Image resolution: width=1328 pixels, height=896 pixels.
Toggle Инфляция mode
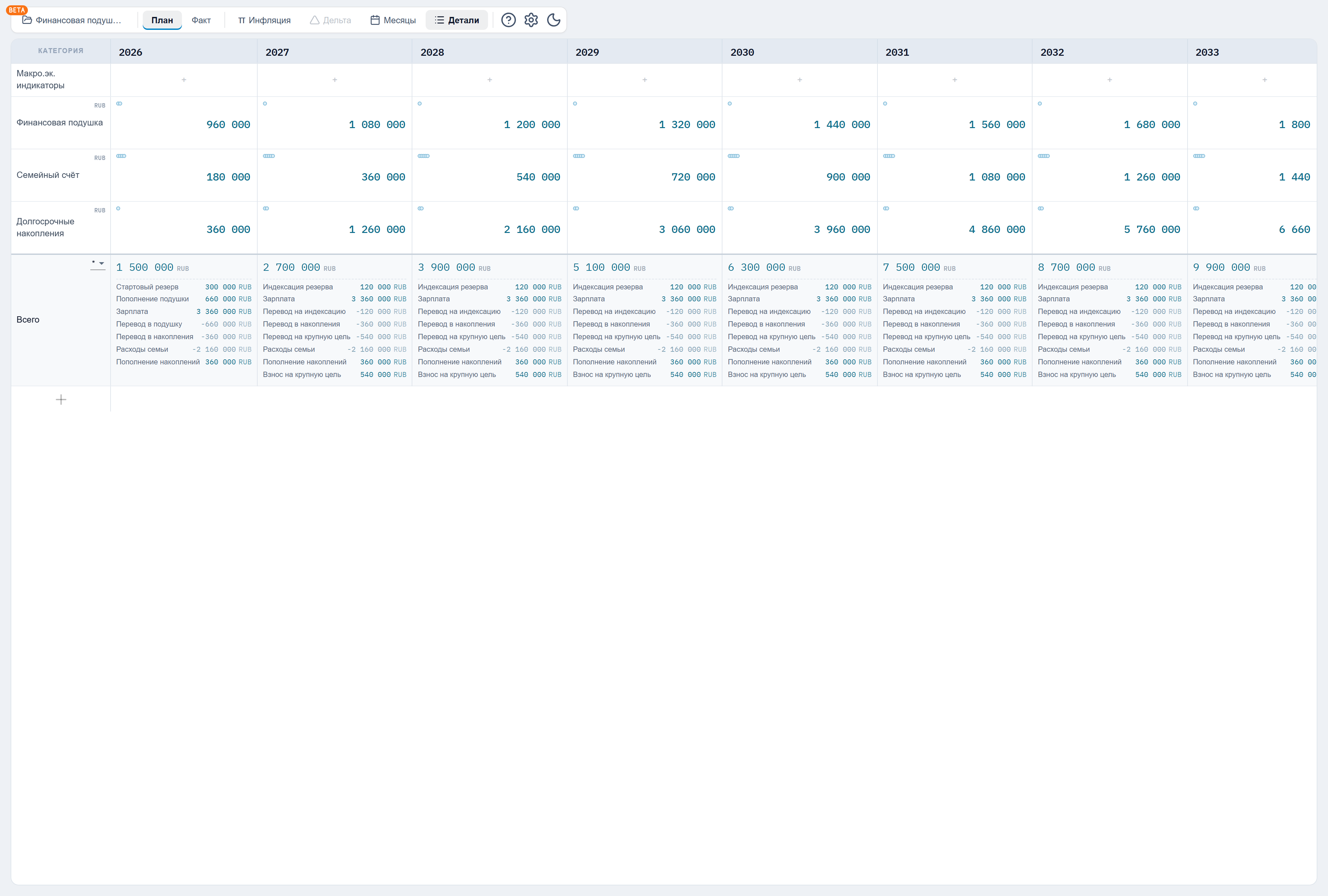coord(264,20)
